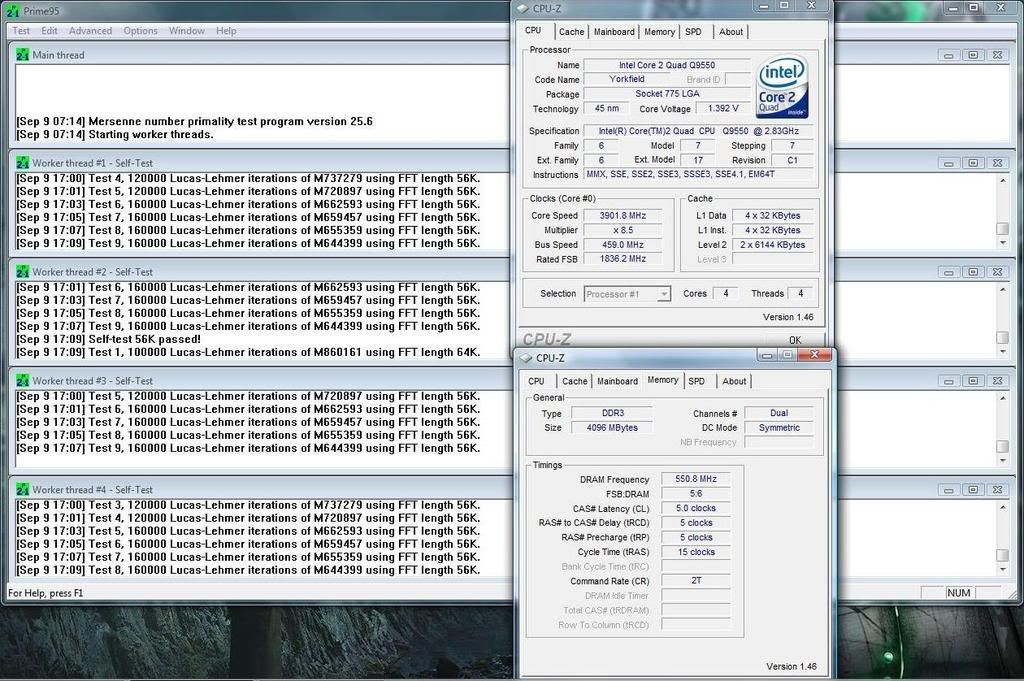Click Worker thread #1 window icon
The image size is (1024, 681).
pyautogui.click(x=23, y=163)
